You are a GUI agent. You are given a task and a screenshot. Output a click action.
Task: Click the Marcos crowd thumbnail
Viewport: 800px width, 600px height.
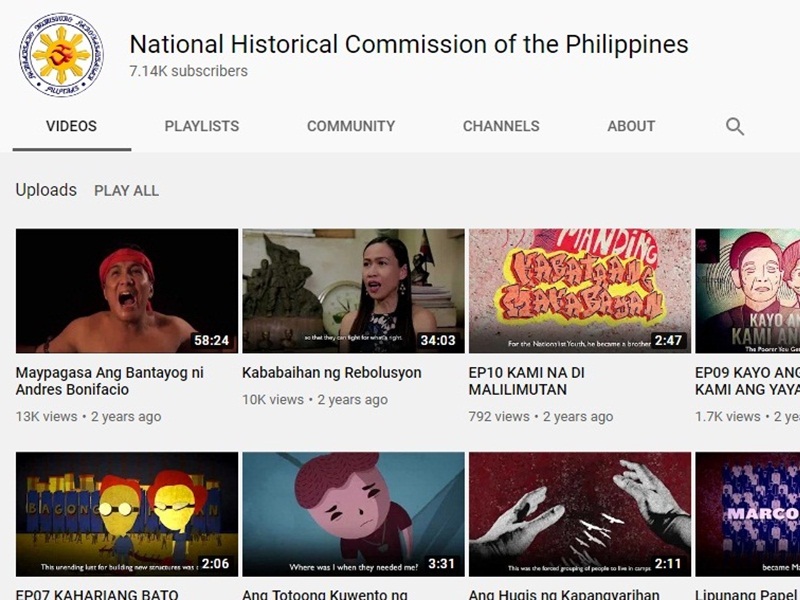(747, 514)
